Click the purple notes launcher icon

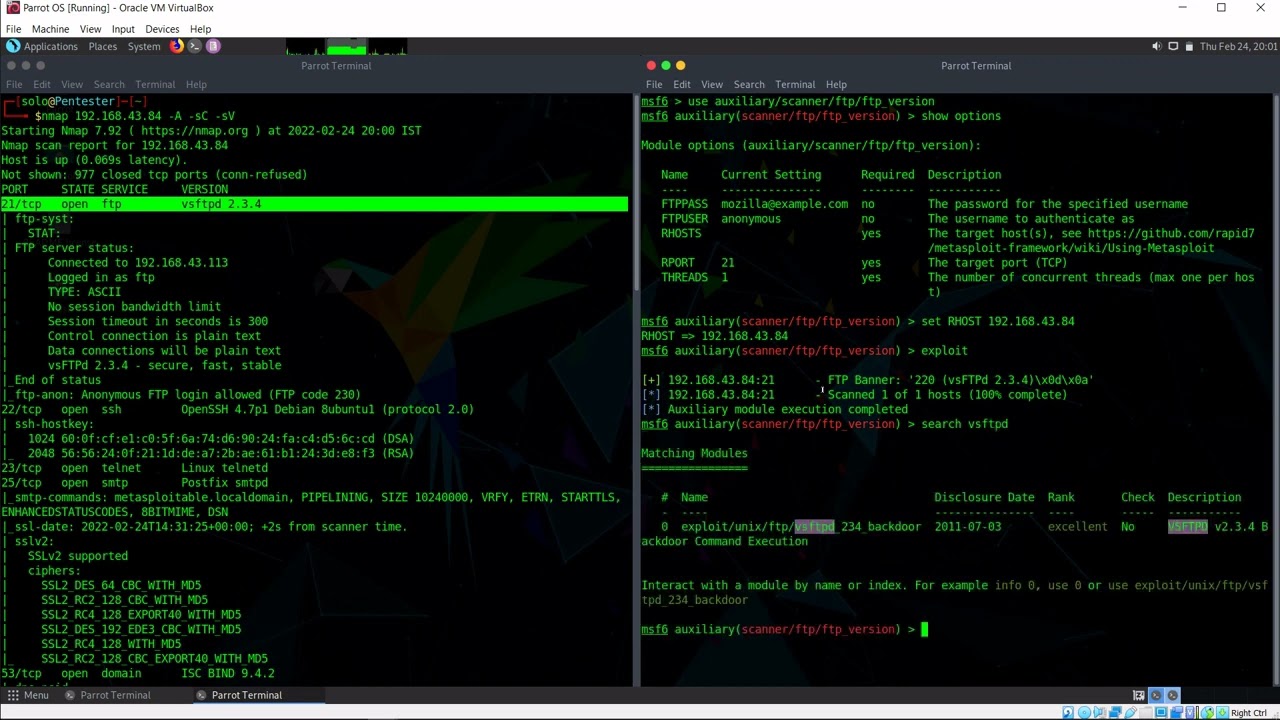tap(213, 46)
